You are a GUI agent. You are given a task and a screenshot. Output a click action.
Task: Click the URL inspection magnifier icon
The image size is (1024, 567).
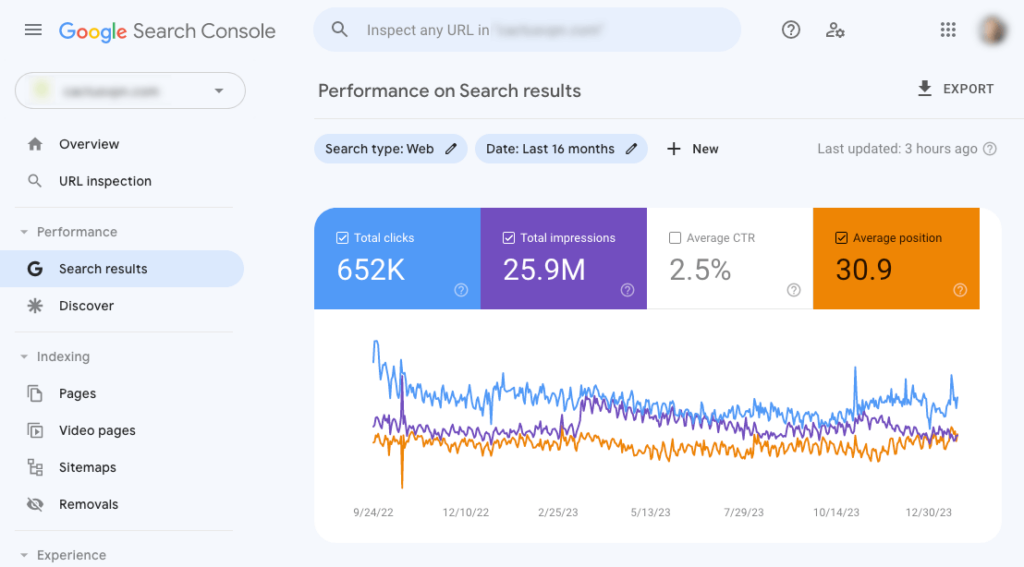[x=35, y=181]
